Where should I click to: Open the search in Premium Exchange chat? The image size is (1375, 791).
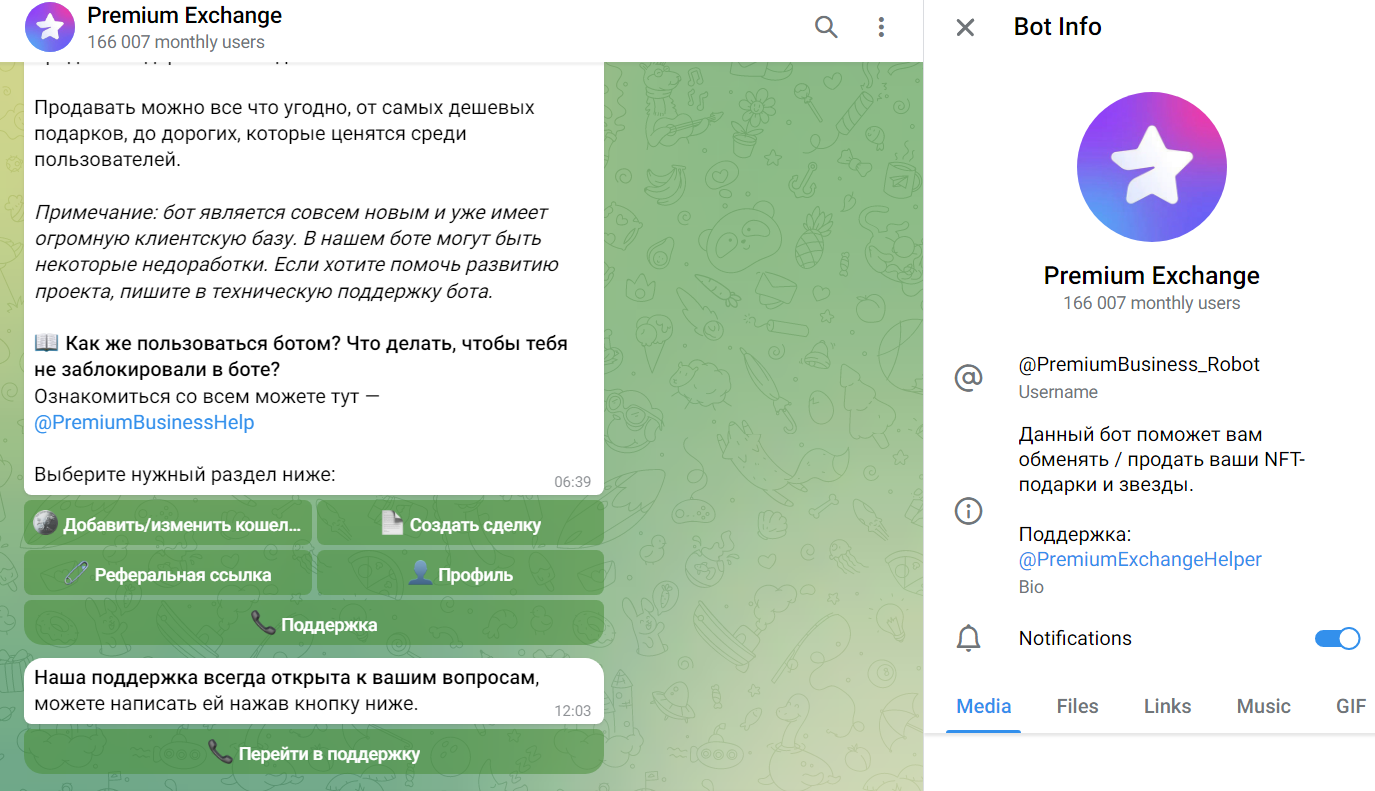[826, 27]
